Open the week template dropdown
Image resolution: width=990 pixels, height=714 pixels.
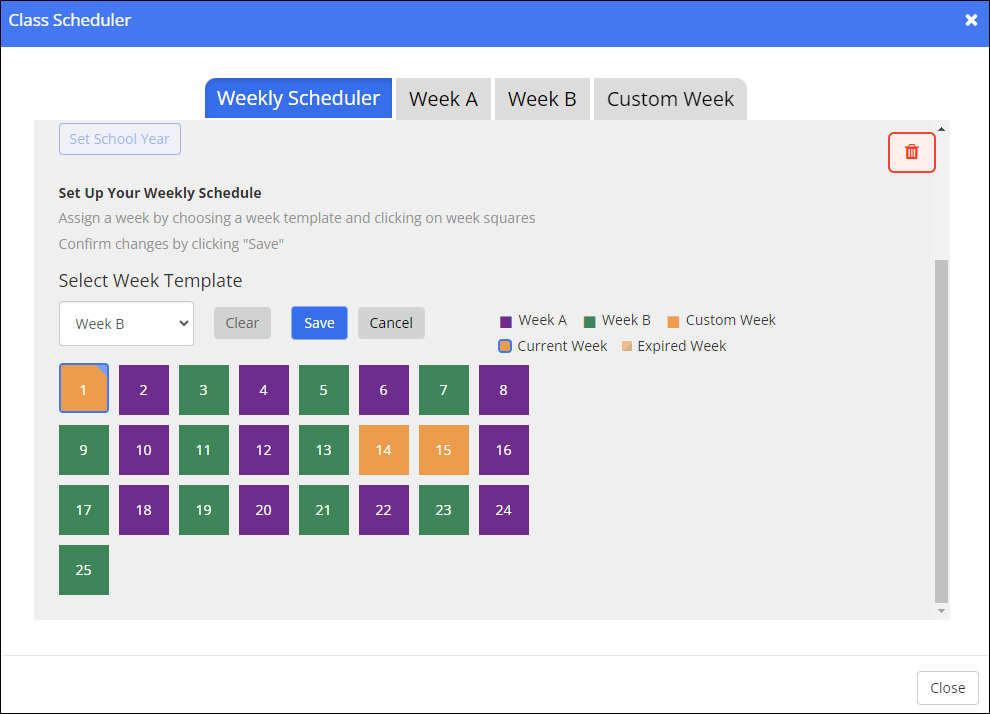point(126,322)
